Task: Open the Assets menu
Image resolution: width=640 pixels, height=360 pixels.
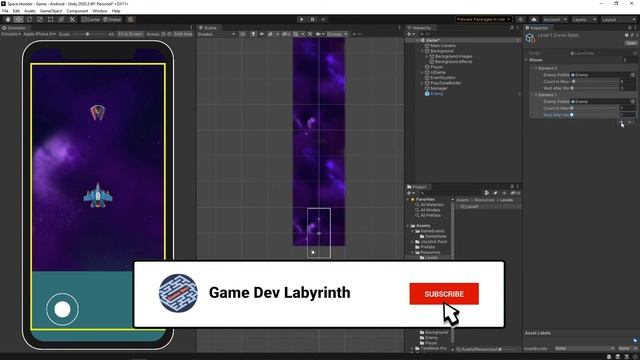Action: [x=30, y=11]
